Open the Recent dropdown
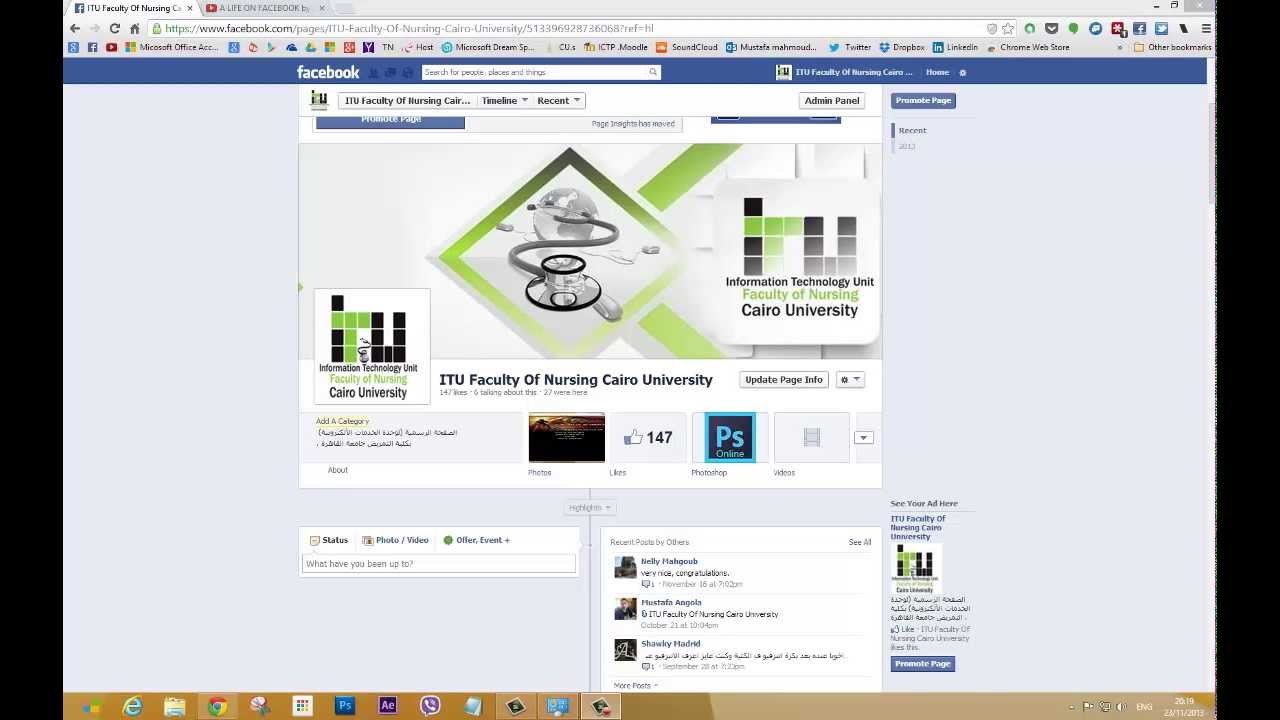The width and height of the screenshot is (1280, 720). coord(558,100)
